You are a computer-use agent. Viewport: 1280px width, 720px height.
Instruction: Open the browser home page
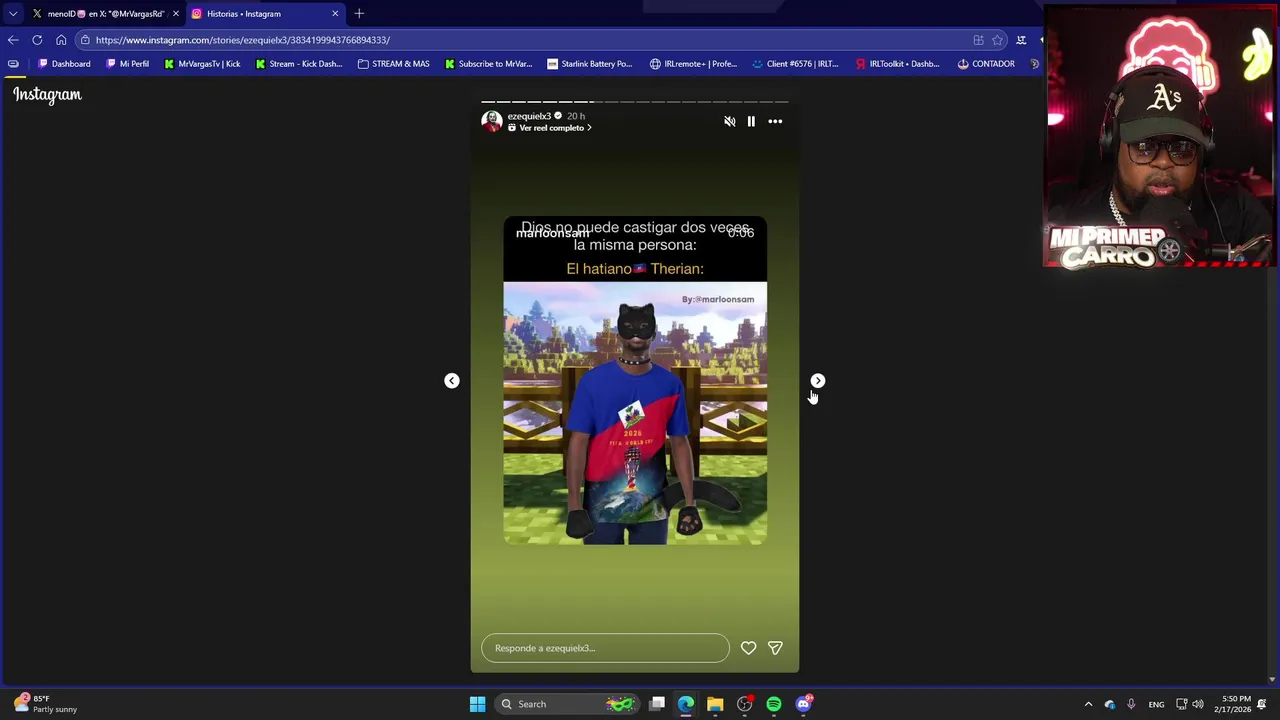[61, 40]
